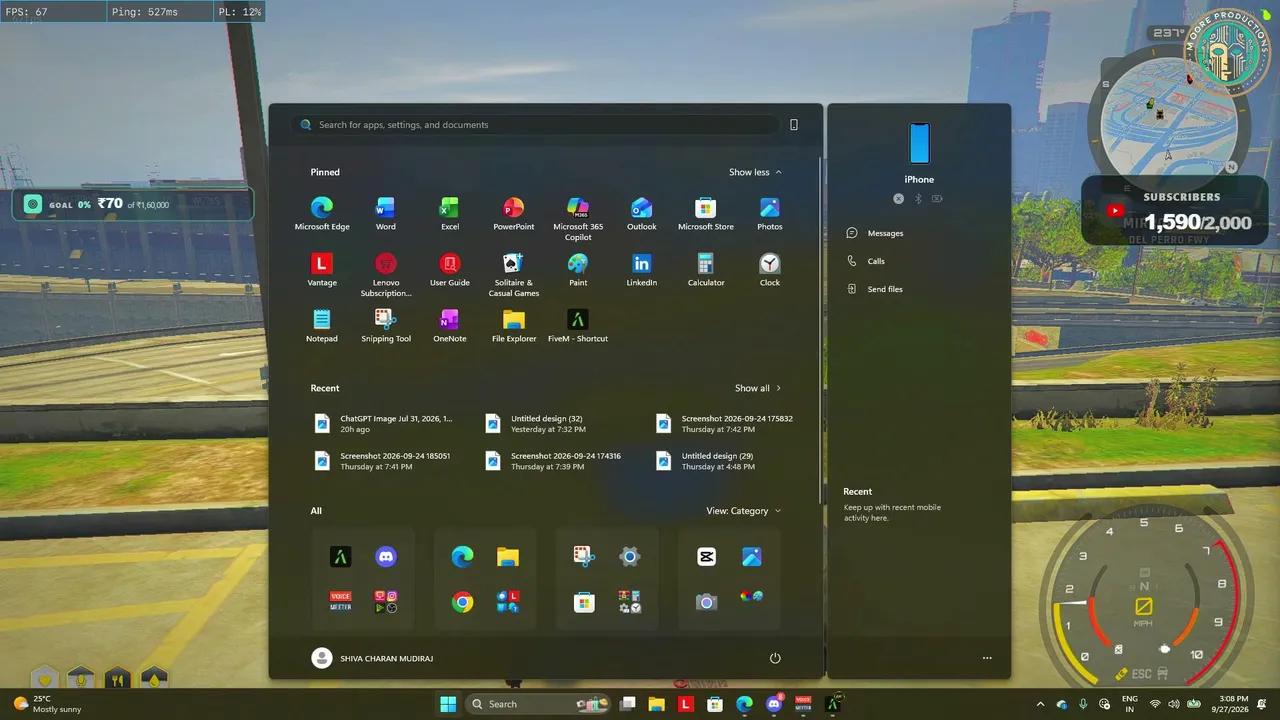
Task: Open the Clock app
Action: (770, 270)
